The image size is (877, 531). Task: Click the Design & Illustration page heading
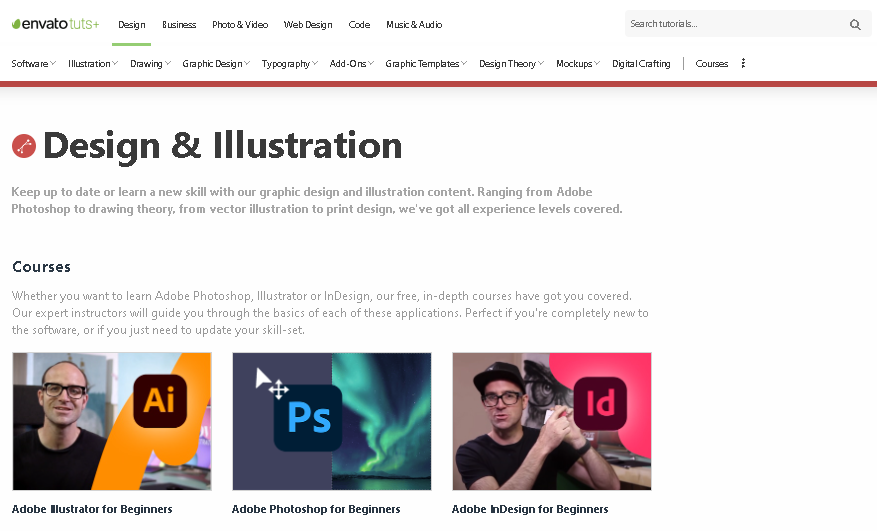223,146
